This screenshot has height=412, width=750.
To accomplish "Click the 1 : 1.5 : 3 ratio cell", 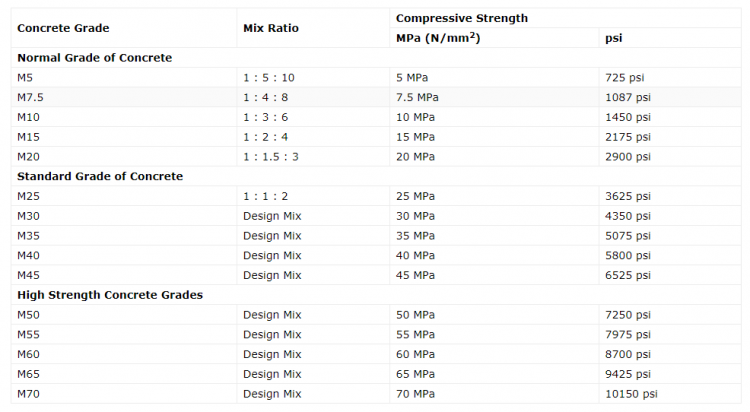I will (x=270, y=157).
